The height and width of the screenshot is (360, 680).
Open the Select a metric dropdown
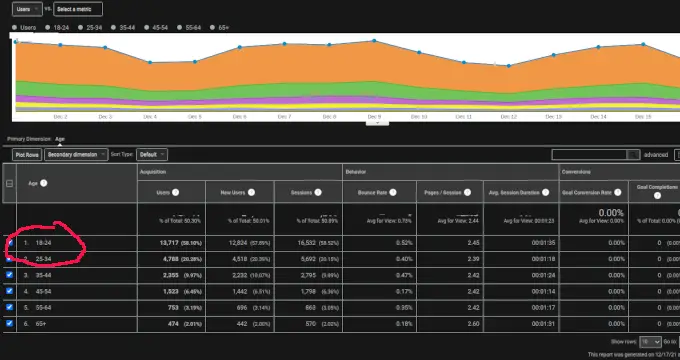(78, 9)
